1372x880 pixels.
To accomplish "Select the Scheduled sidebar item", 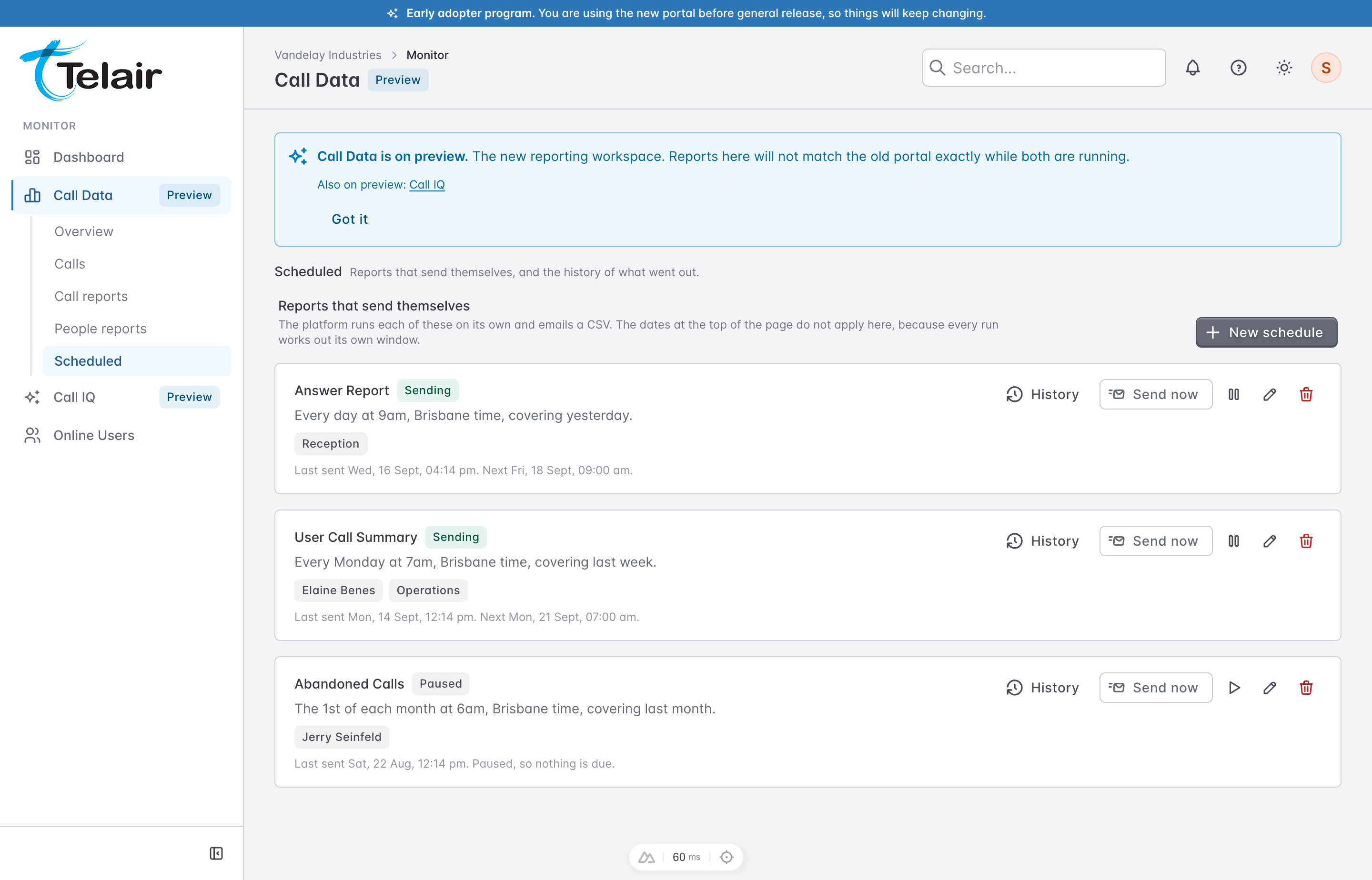I will pyautogui.click(x=137, y=361).
